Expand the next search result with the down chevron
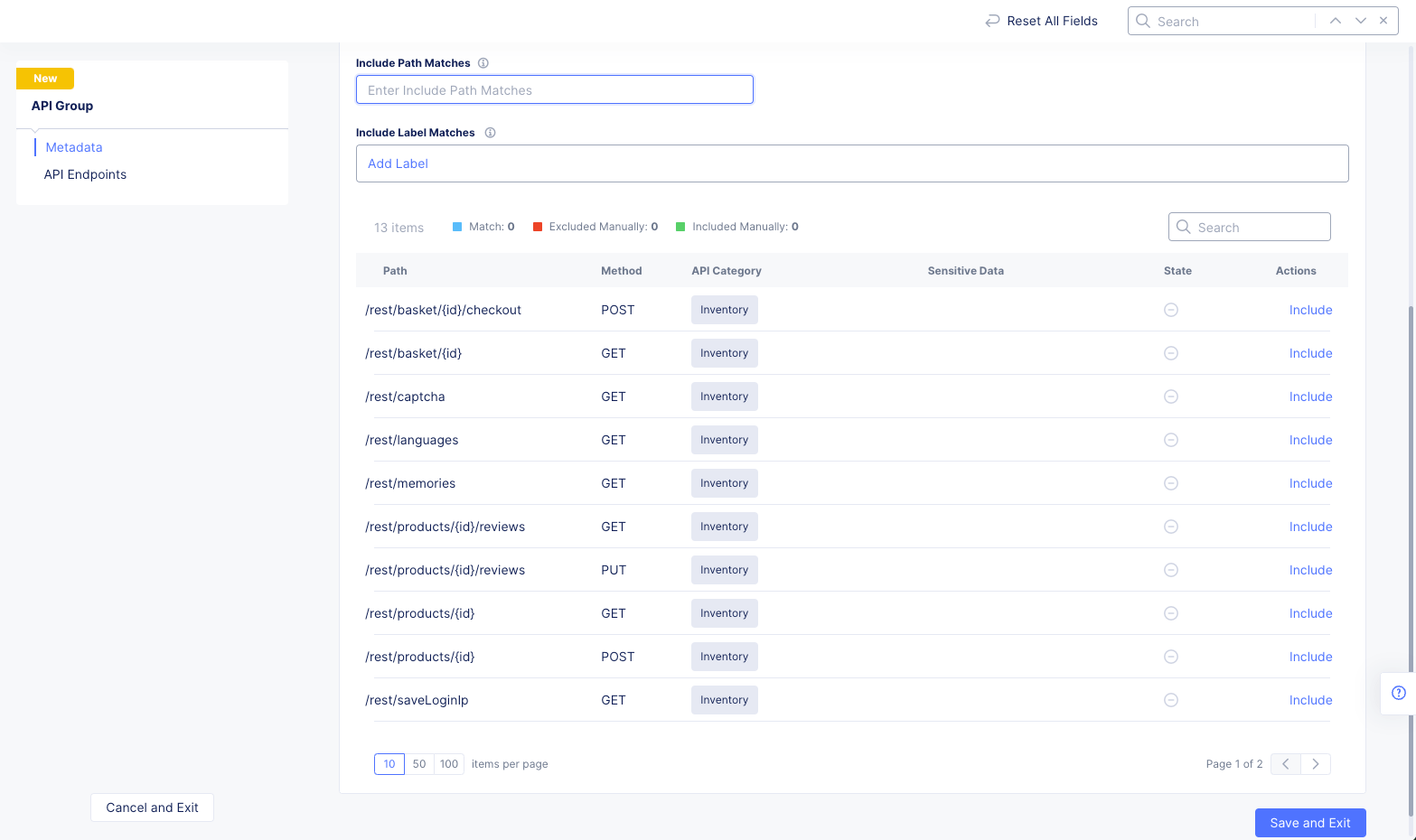 1360,20
